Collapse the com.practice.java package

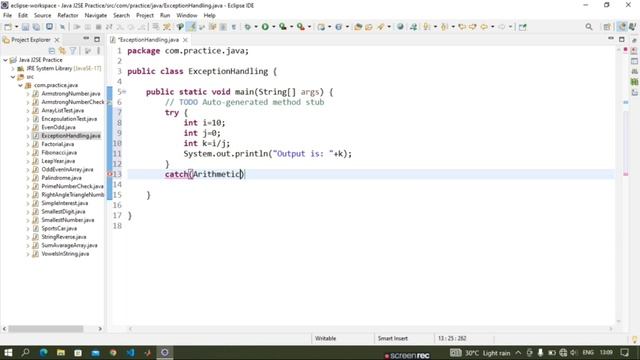20,85
